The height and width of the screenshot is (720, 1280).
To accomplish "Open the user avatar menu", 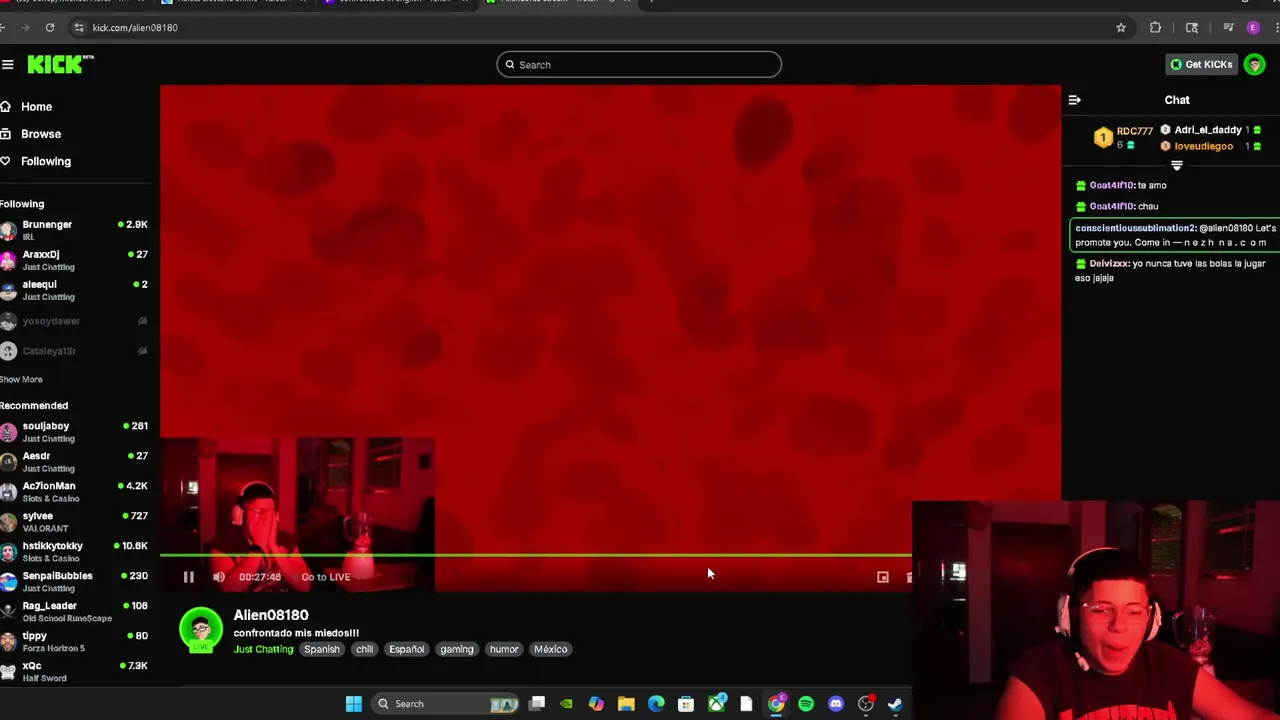I will pyautogui.click(x=1255, y=65).
